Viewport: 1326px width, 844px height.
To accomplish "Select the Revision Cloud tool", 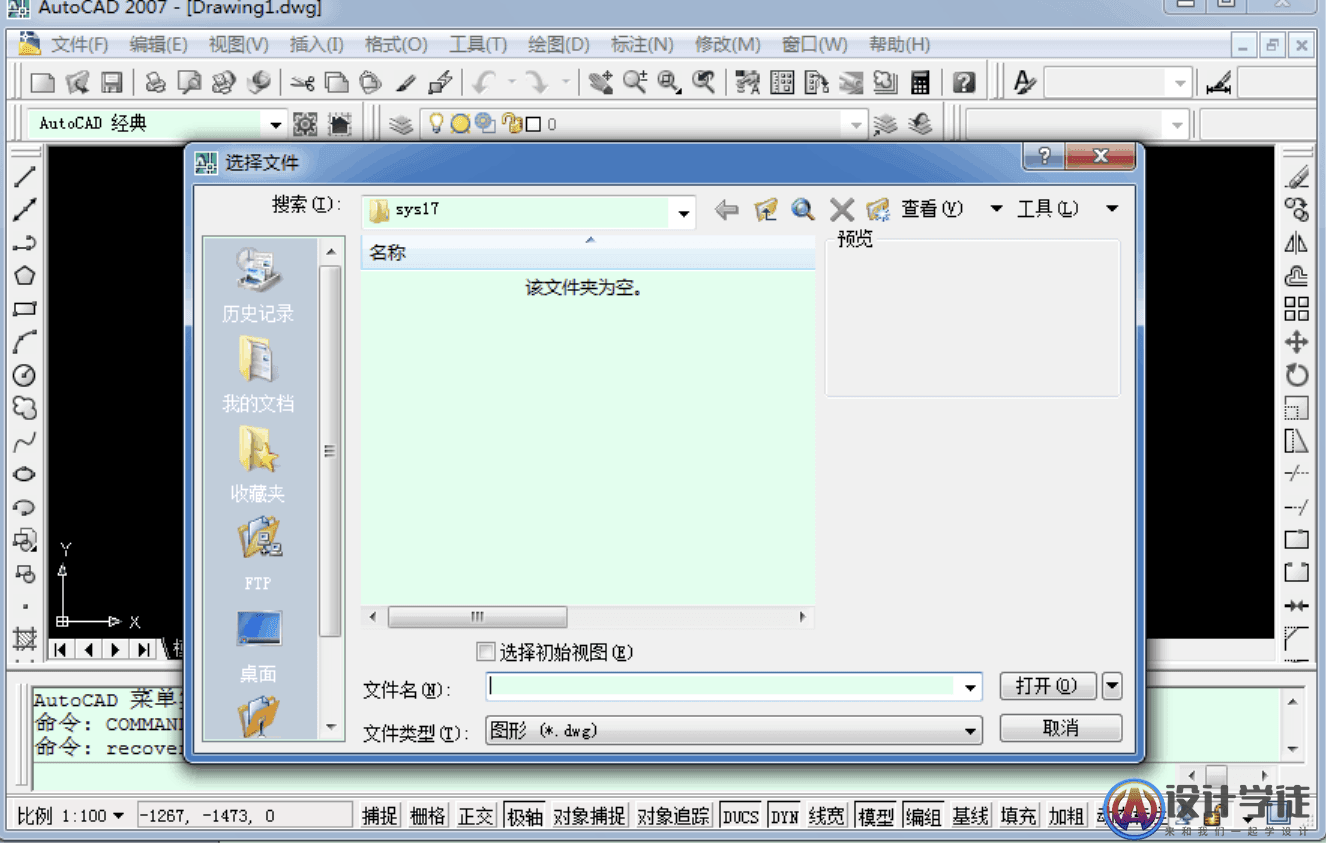I will point(24,408).
